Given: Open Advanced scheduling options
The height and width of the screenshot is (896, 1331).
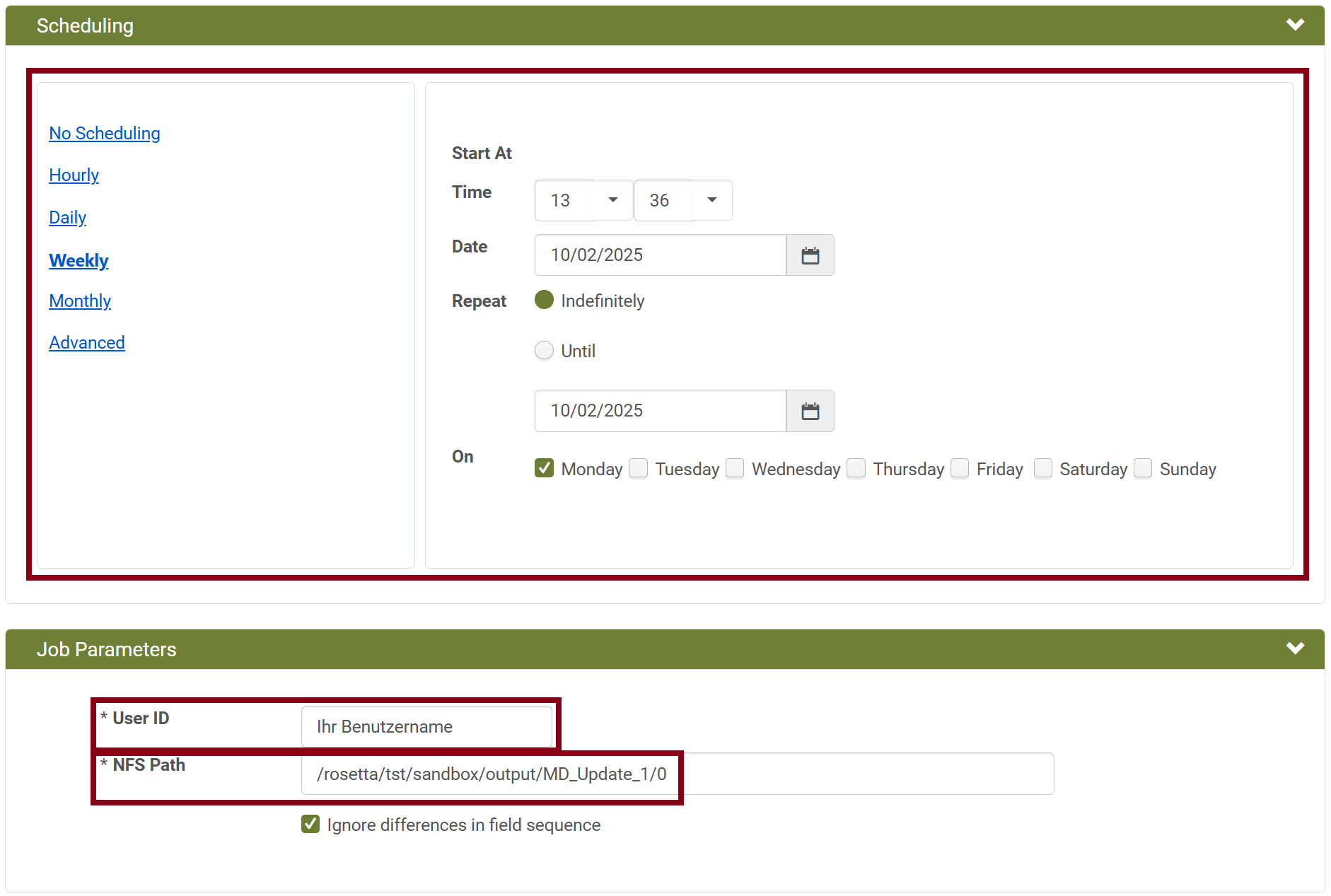Looking at the screenshot, I should click(87, 343).
